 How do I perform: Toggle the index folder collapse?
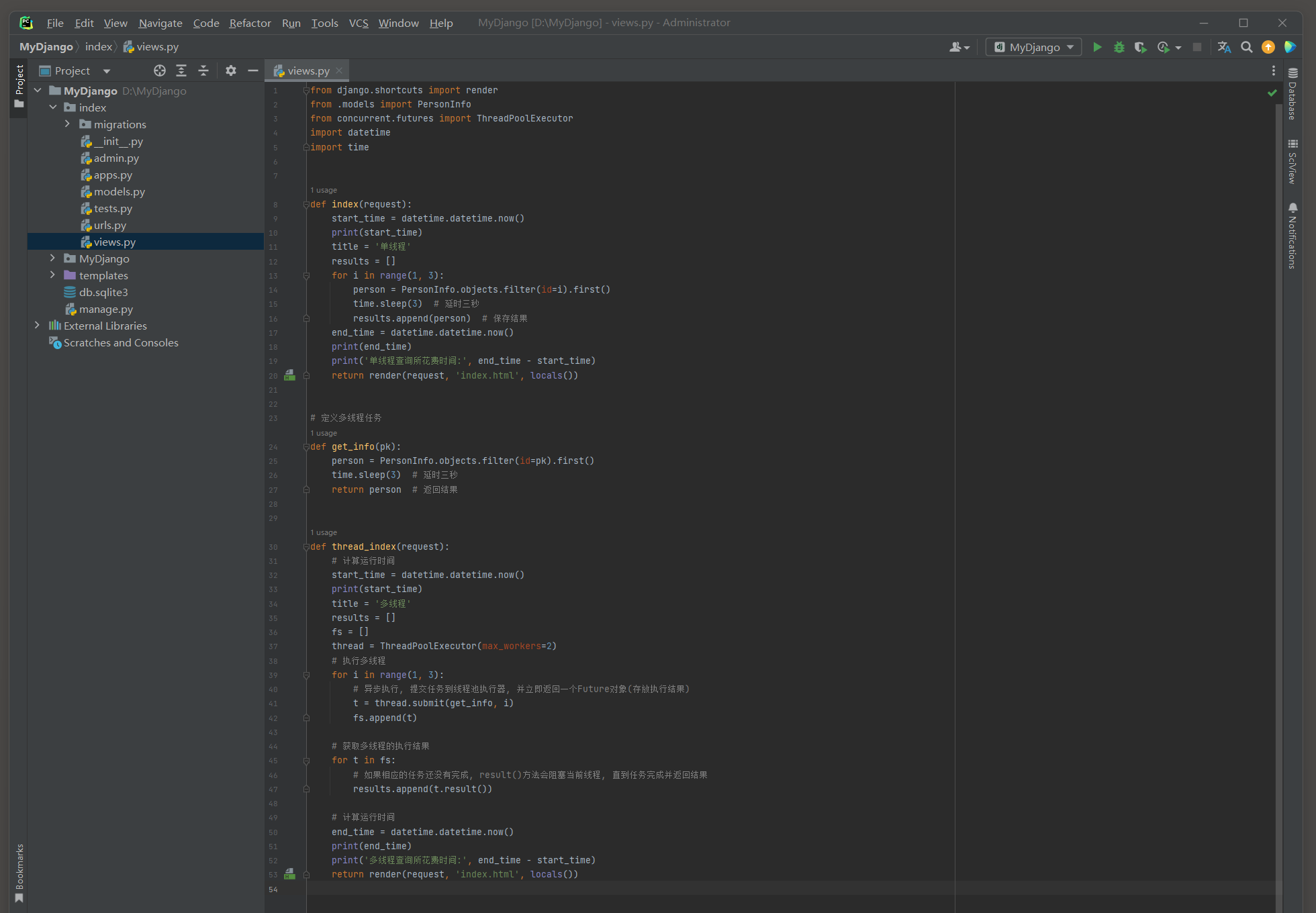coord(53,107)
